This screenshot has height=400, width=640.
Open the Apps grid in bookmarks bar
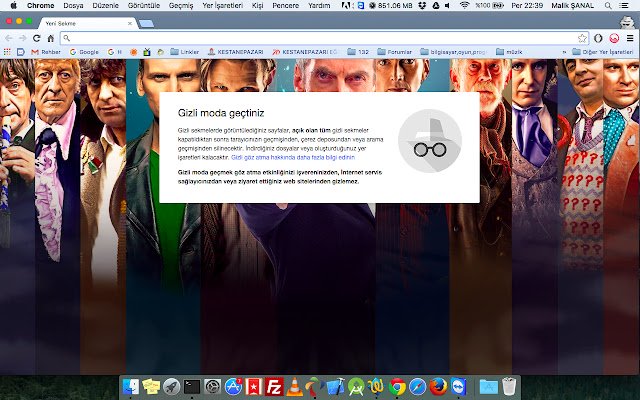point(7,52)
